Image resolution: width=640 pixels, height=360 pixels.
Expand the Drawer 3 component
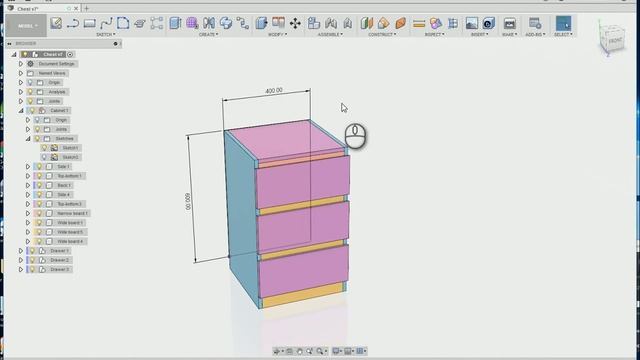[x=21, y=269]
